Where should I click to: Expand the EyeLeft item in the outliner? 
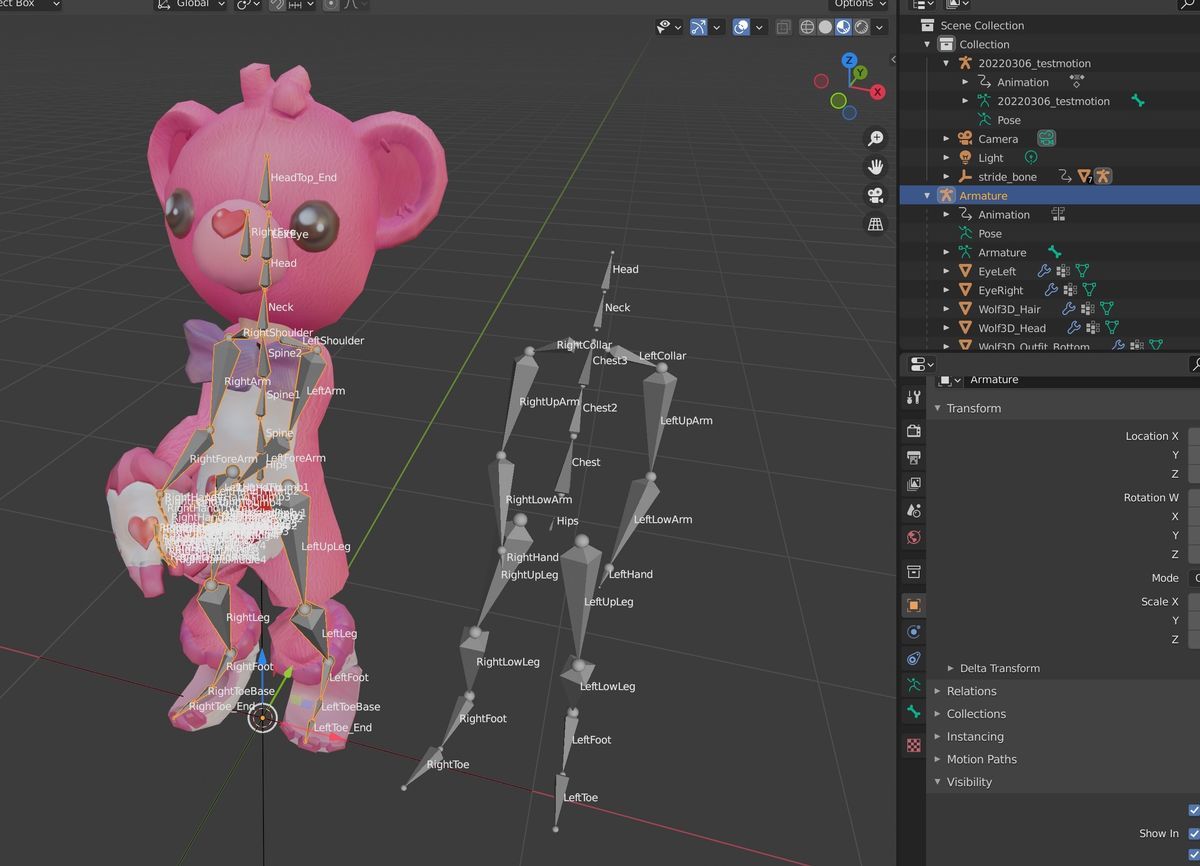pos(946,271)
